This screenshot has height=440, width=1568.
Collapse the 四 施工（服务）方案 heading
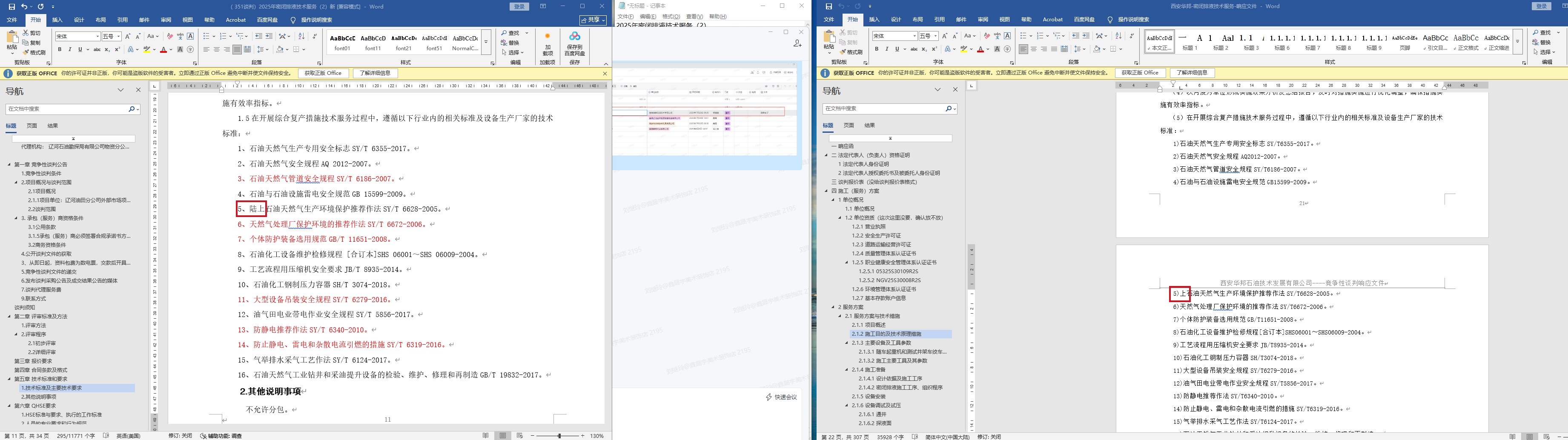[826, 191]
